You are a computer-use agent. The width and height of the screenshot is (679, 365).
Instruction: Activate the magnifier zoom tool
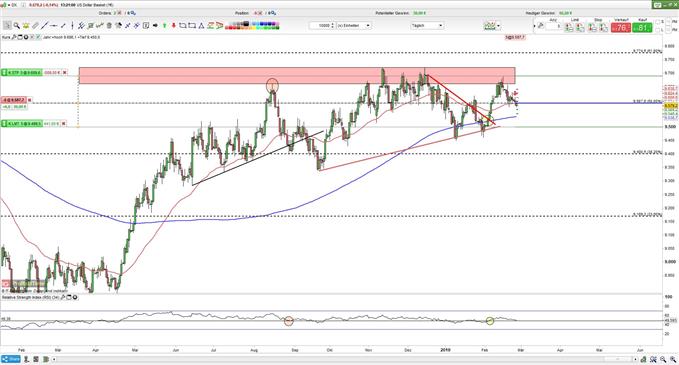coord(17,26)
